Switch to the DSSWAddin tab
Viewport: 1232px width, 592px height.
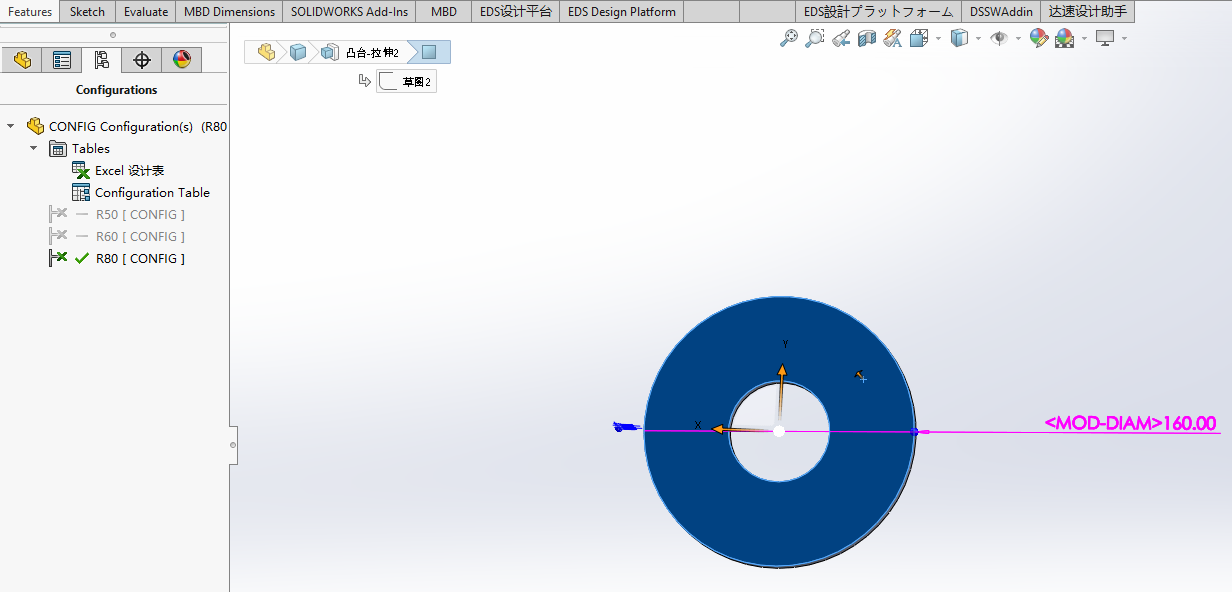pyautogui.click(x=1001, y=12)
